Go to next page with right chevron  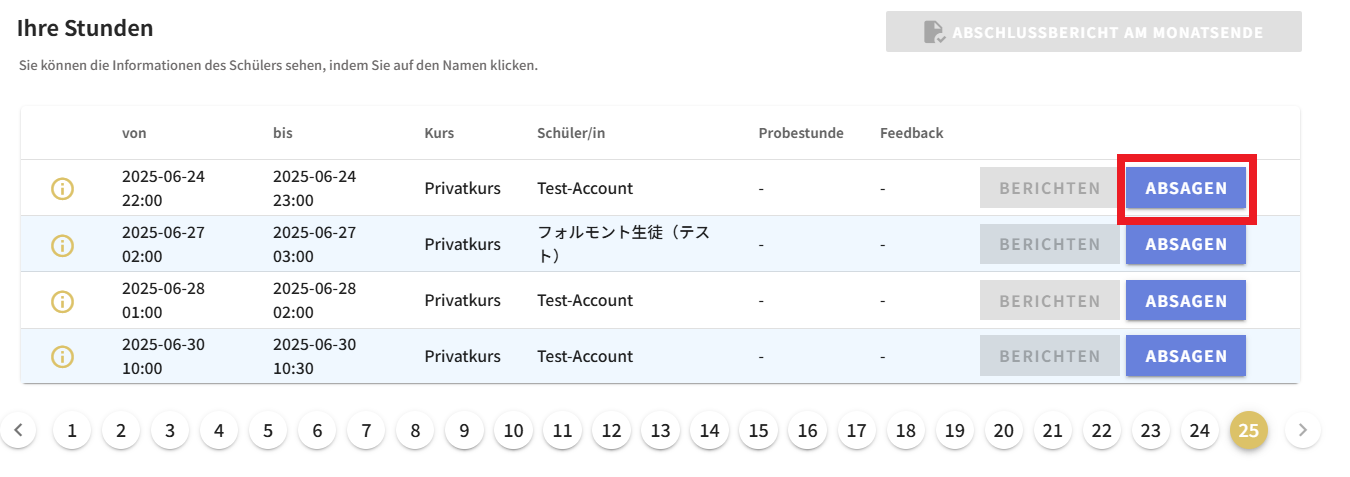tap(1302, 431)
